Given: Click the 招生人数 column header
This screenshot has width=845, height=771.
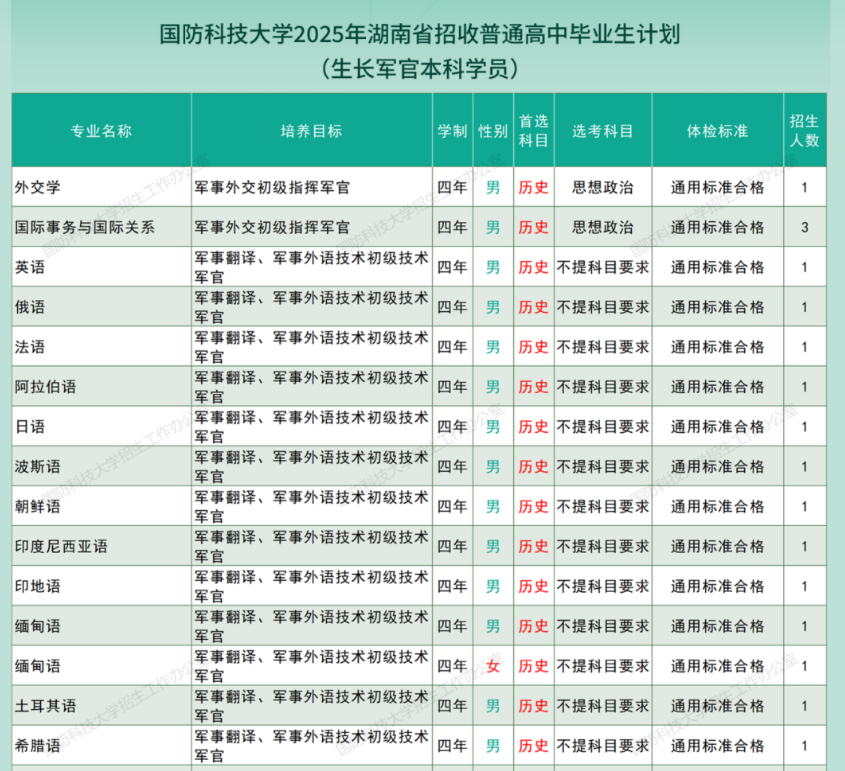Looking at the screenshot, I should [806, 129].
